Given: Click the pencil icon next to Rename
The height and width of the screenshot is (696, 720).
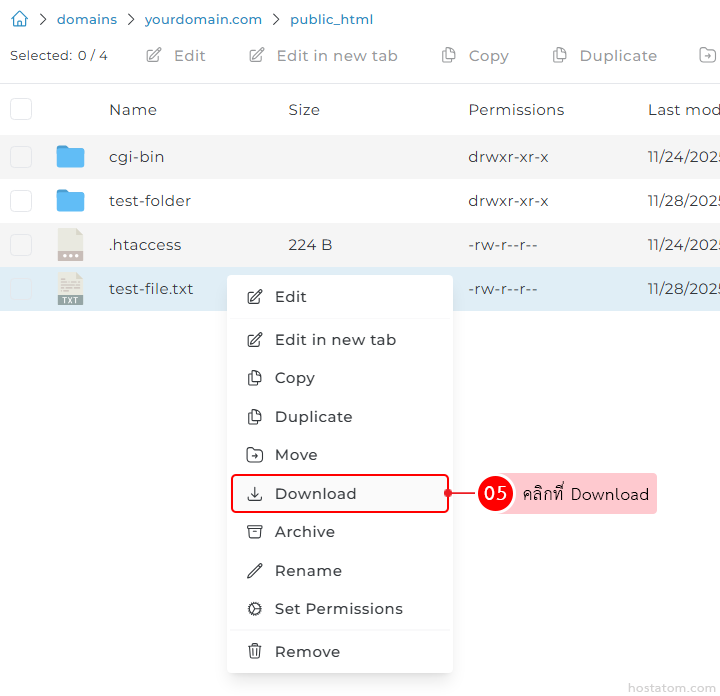Looking at the screenshot, I should [255, 571].
